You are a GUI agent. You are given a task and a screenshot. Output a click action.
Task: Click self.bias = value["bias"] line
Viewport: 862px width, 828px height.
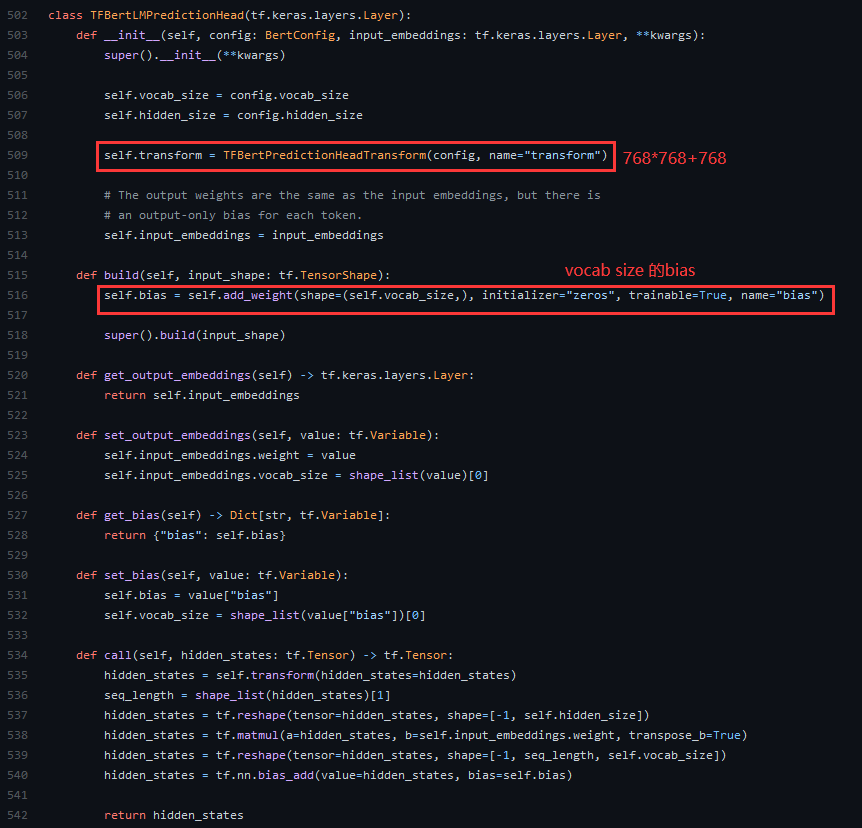191,595
